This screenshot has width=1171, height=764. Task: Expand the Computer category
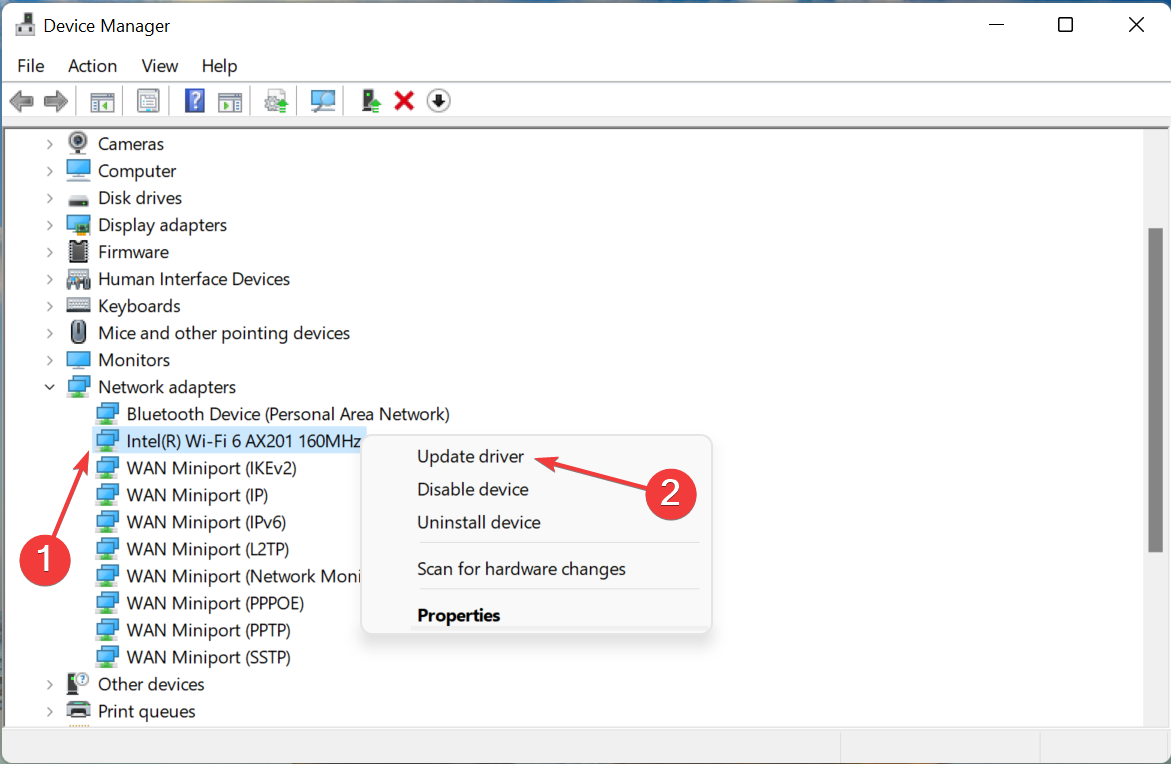pyautogui.click(x=49, y=171)
